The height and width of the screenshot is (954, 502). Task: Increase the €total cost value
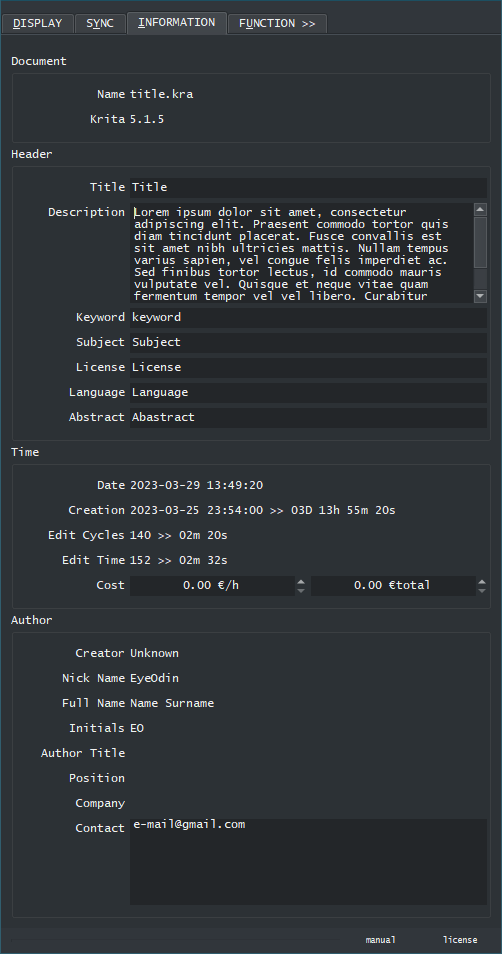click(482, 582)
